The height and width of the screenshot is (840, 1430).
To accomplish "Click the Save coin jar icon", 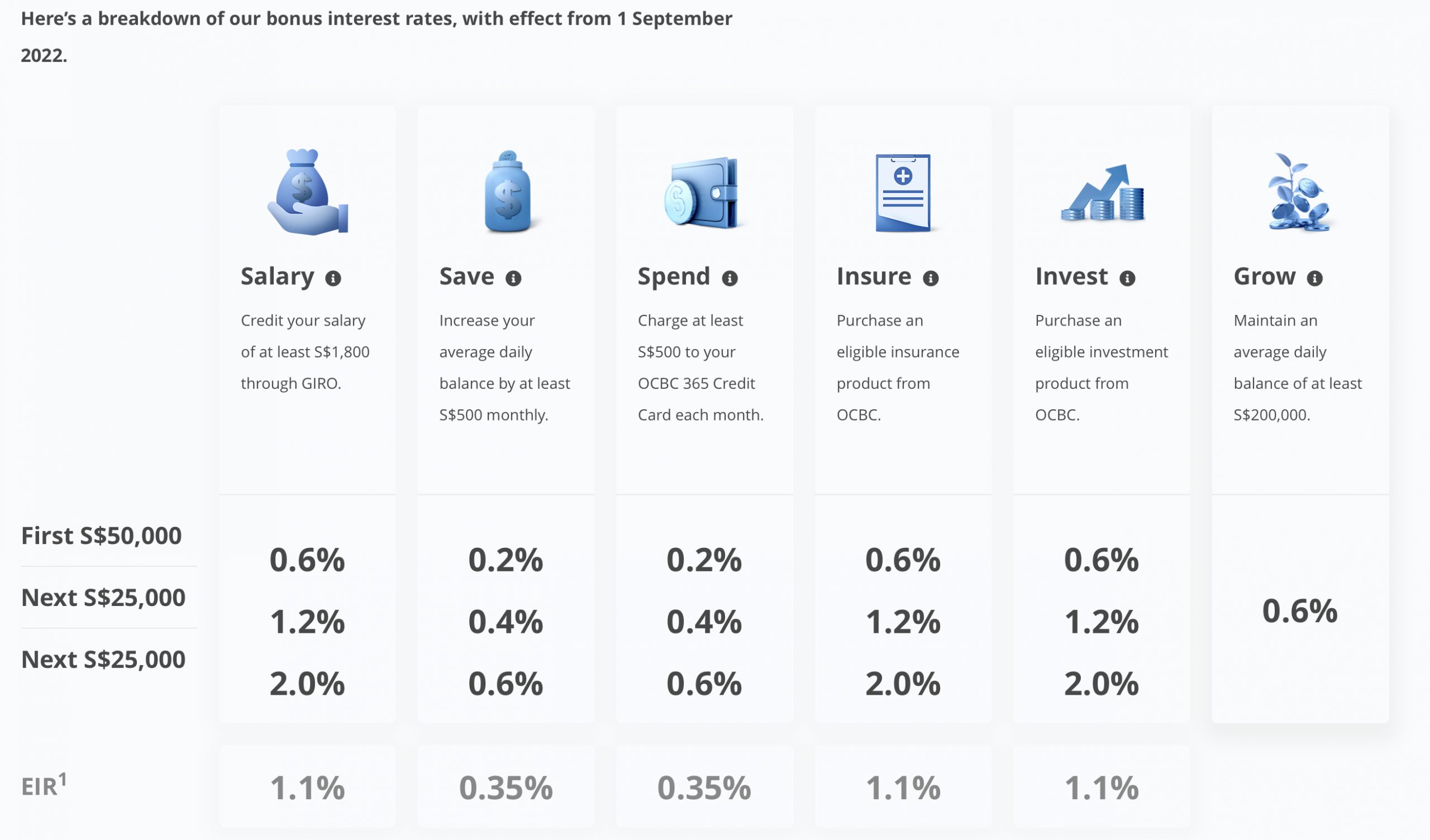I will click(x=507, y=192).
